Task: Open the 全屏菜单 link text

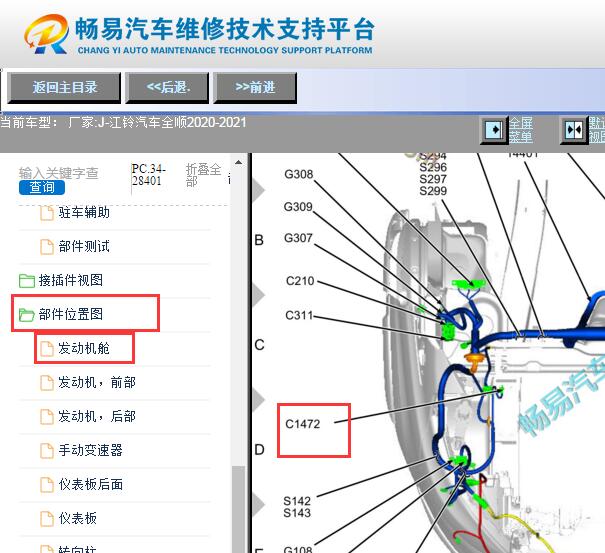Action: click(x=521, y=130)
